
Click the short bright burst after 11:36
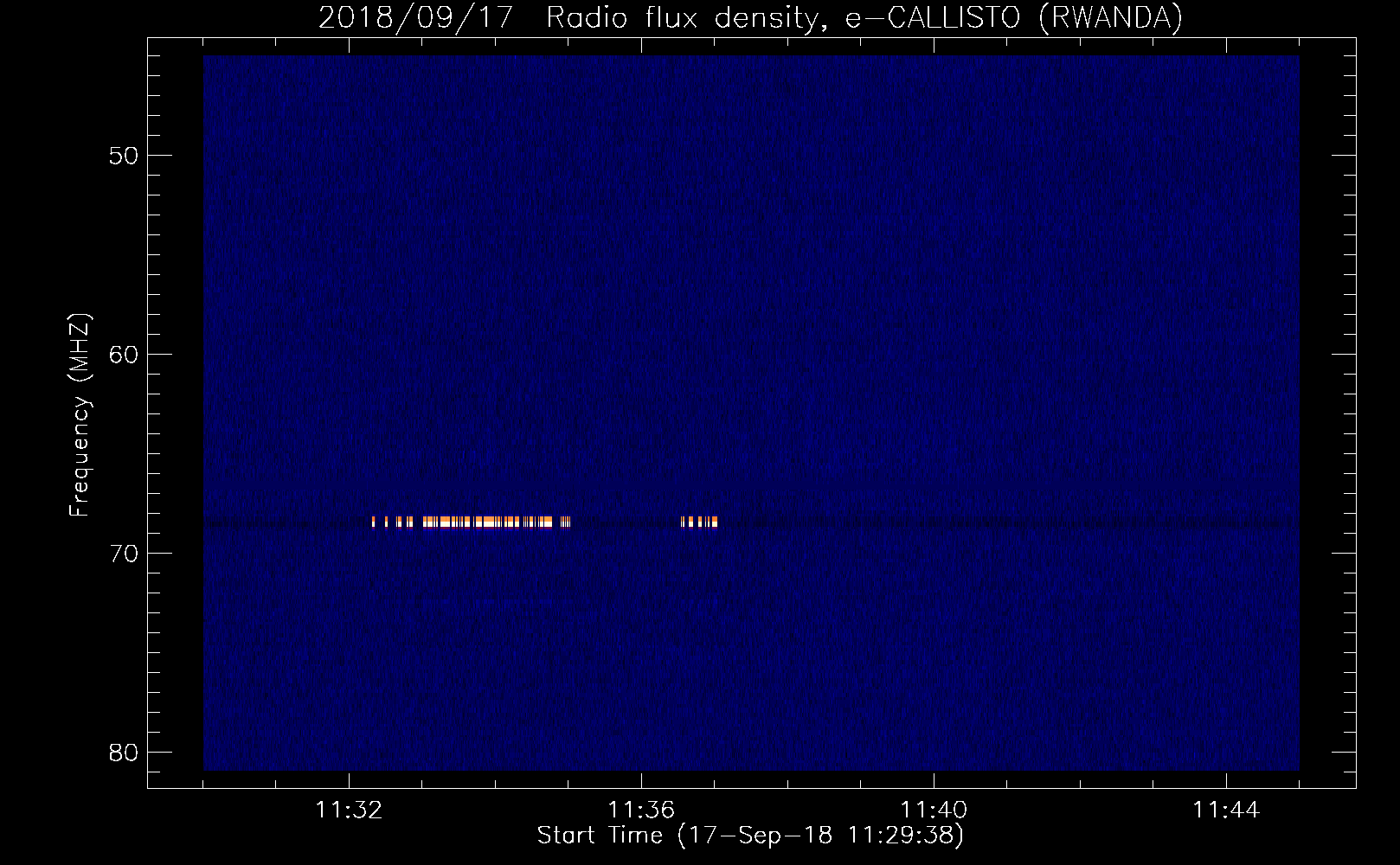(x=699, y=522)
